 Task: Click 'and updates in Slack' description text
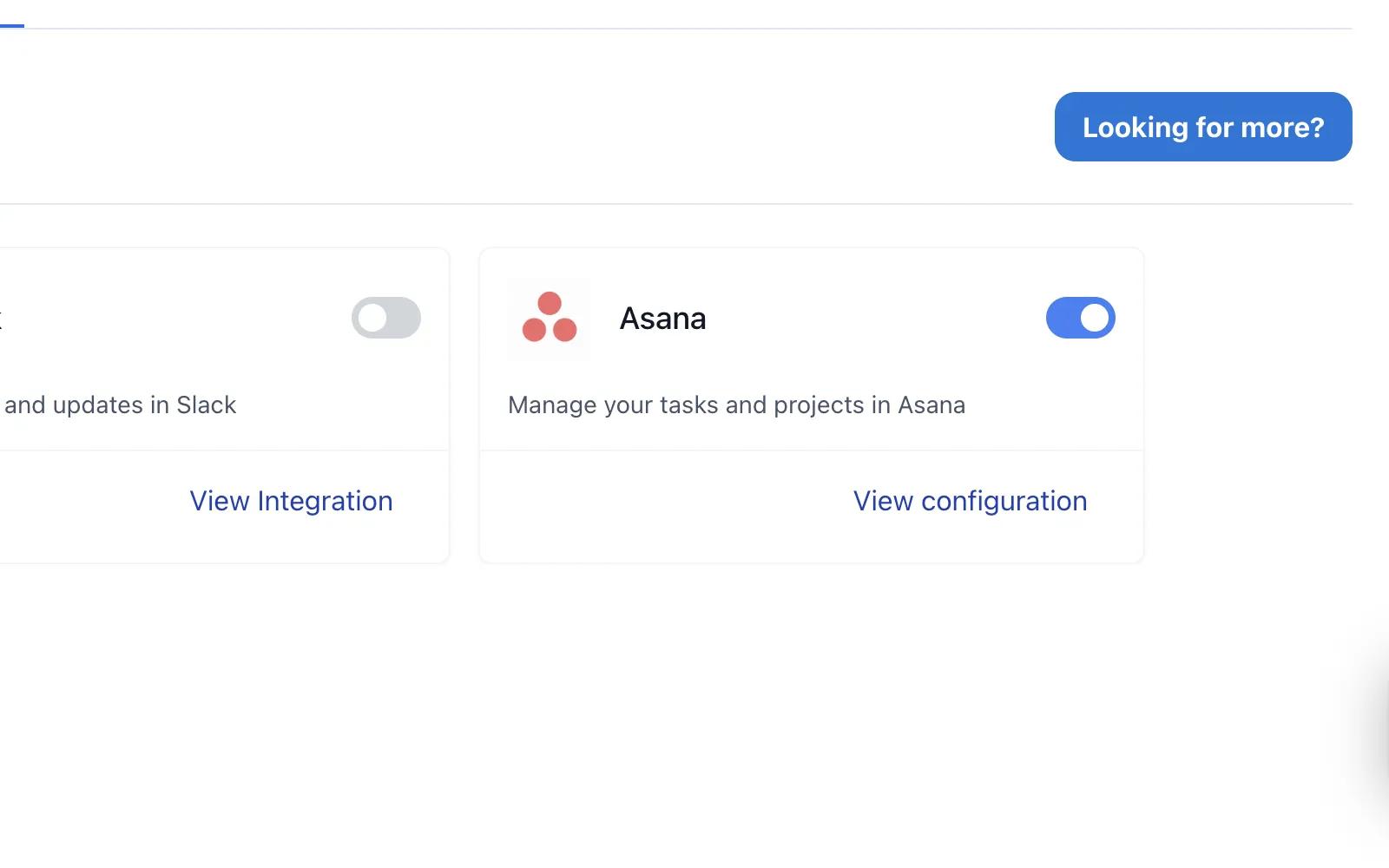120,405
